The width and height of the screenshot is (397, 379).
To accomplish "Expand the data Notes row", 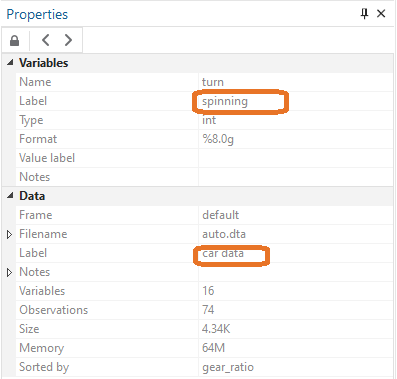I will tap(9, 272).
